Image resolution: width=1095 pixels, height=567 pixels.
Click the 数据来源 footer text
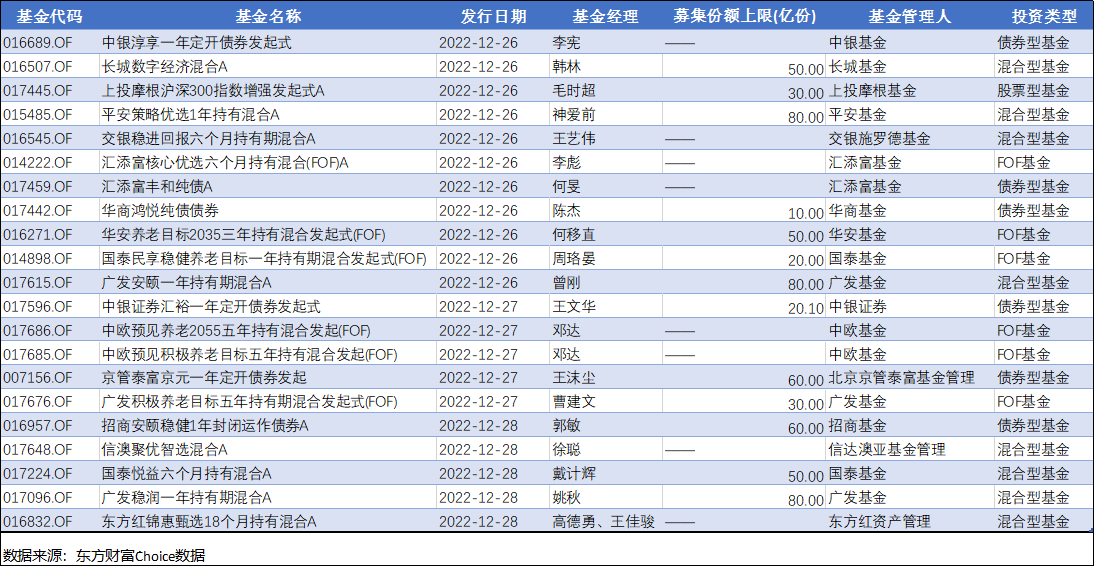click(x=103, y=554)
